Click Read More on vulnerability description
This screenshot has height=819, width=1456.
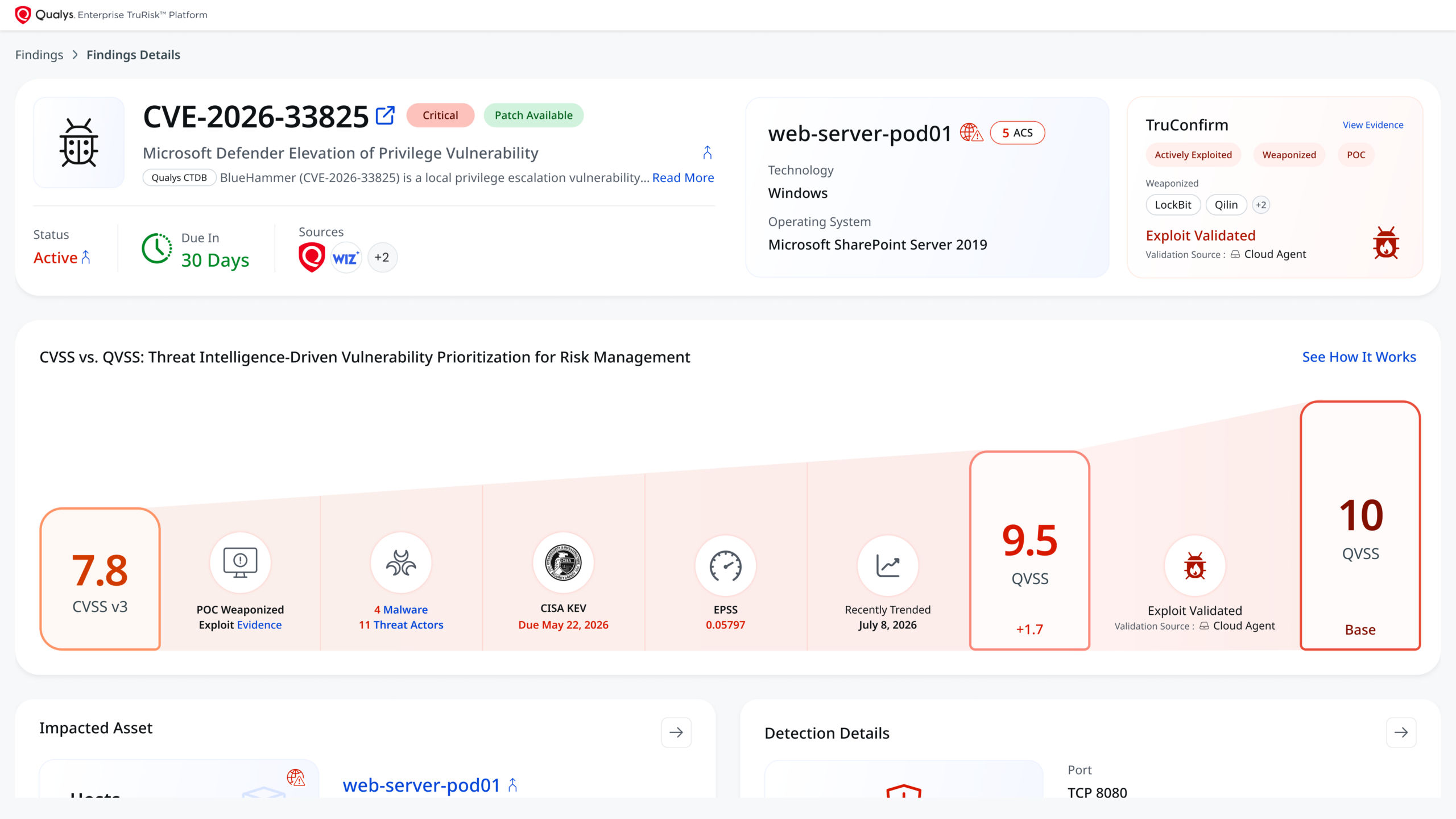[683, 177]
